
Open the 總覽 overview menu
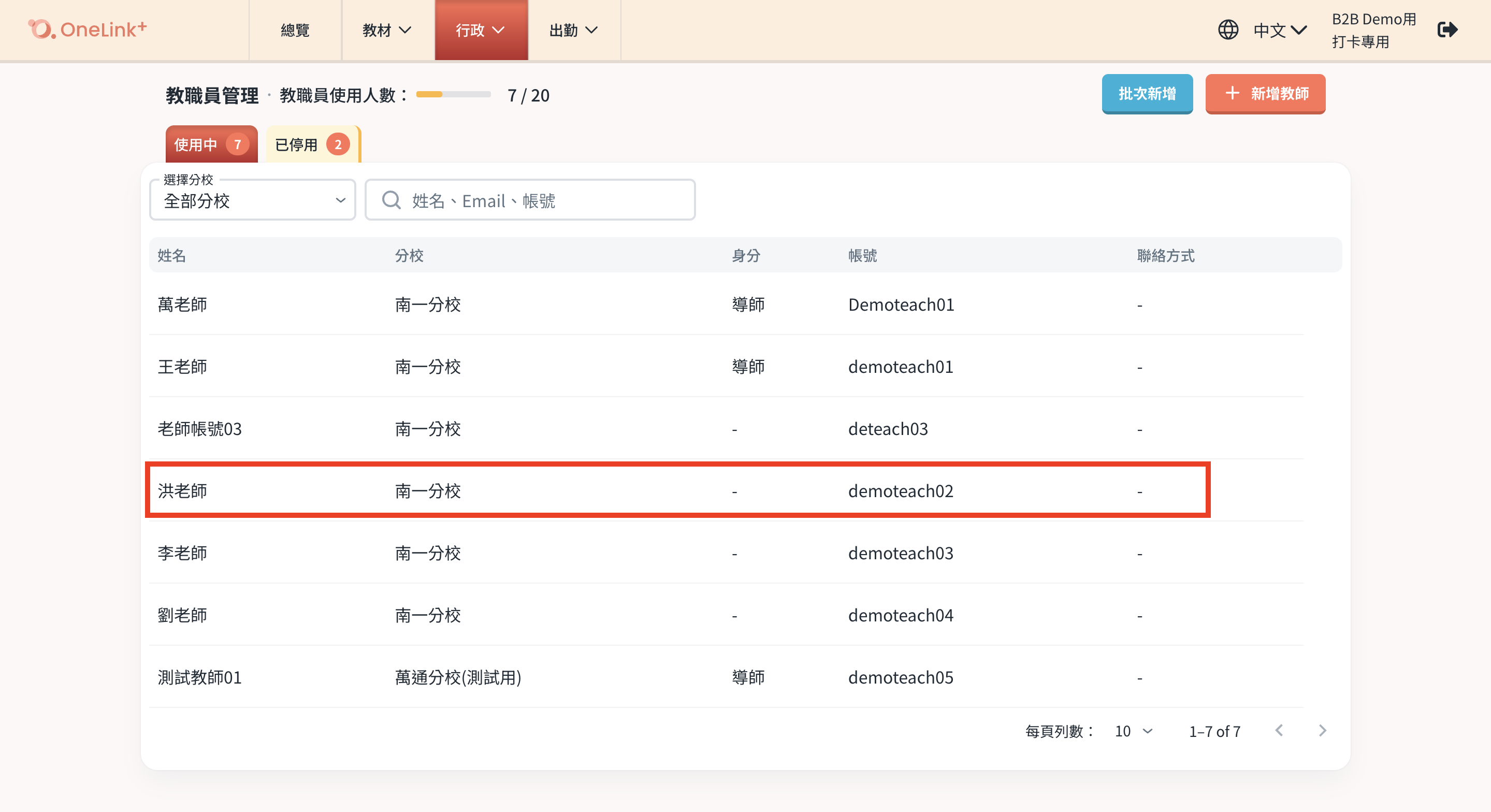point(295,30)
